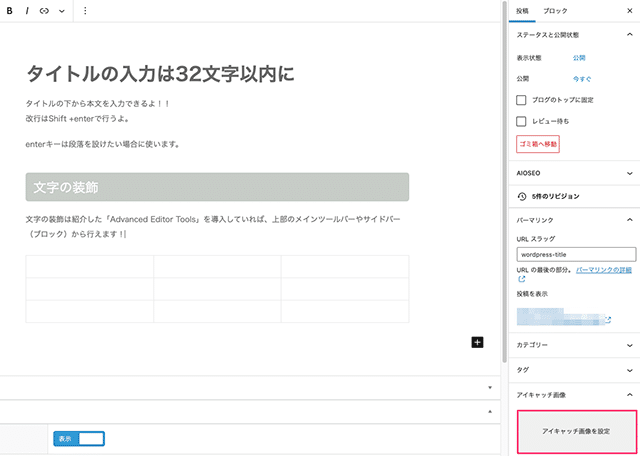
Task: Click アイキャッチ画像を設定 to set featured image
Action: coord(575,430)
